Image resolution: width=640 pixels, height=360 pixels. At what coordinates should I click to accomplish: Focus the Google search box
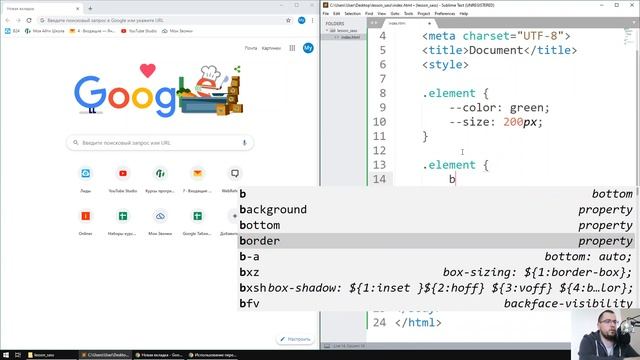160,143
